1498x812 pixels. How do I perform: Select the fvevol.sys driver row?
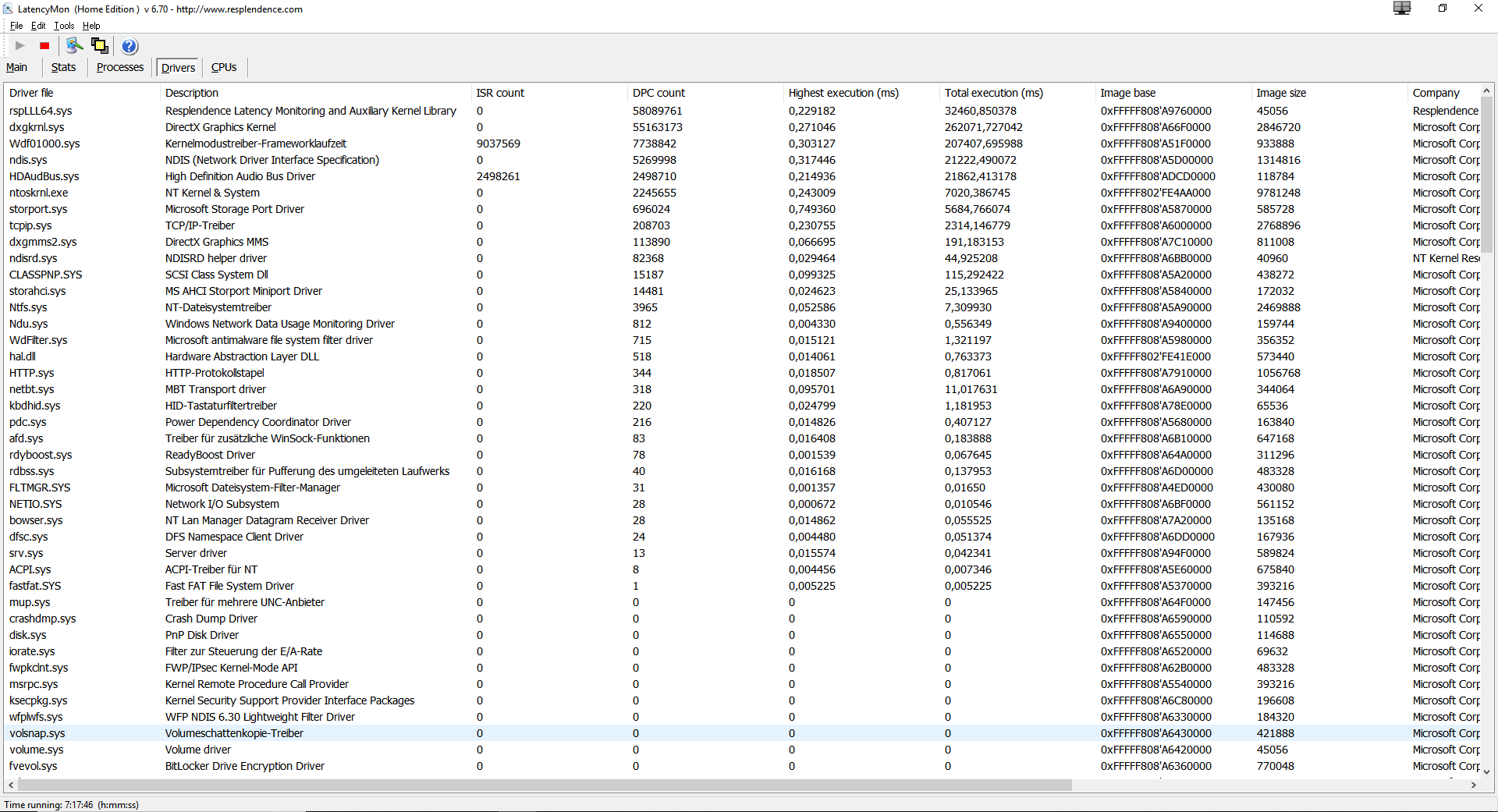point(742,766)
